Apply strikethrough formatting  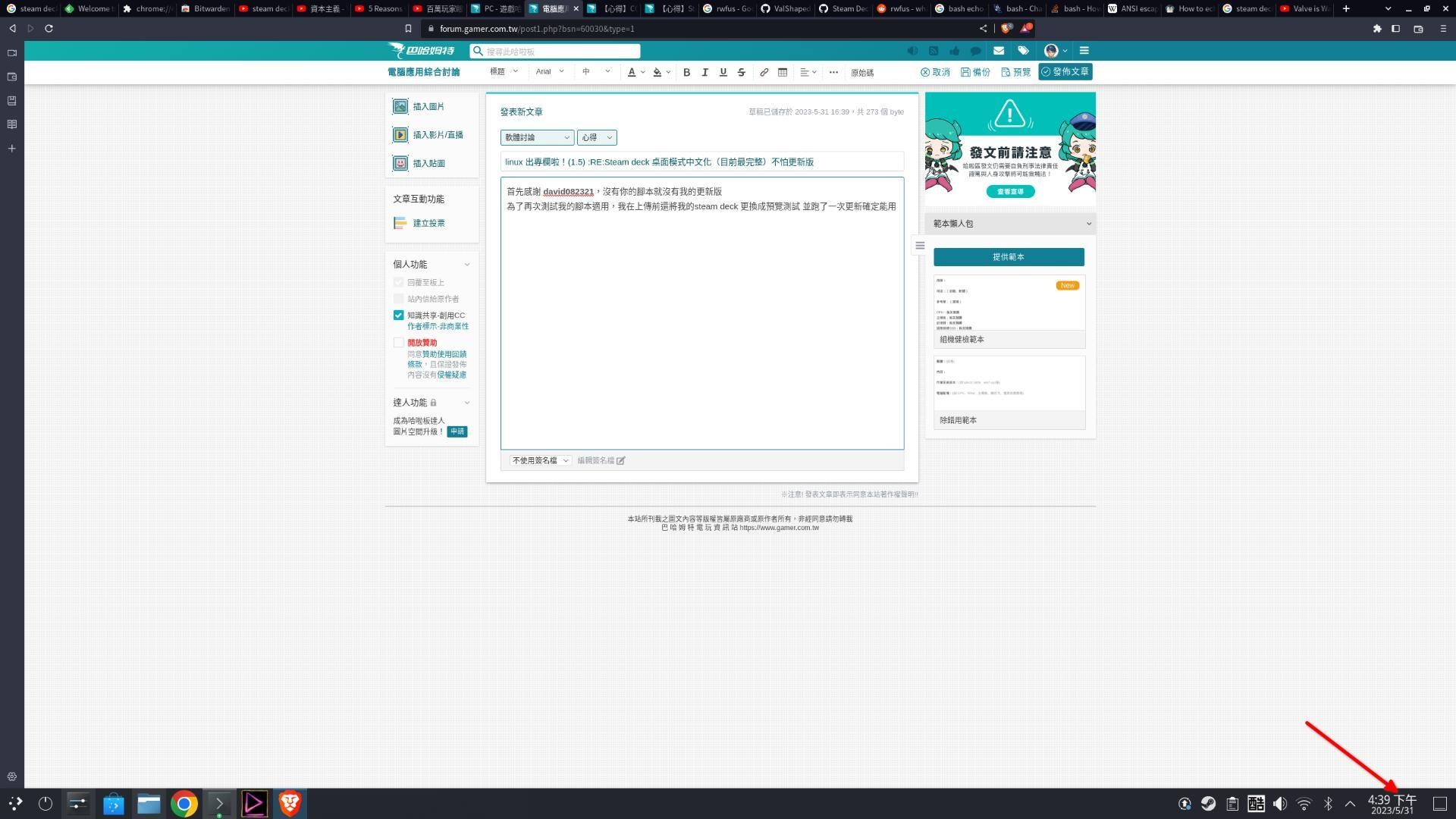click(x=741, y=72)
